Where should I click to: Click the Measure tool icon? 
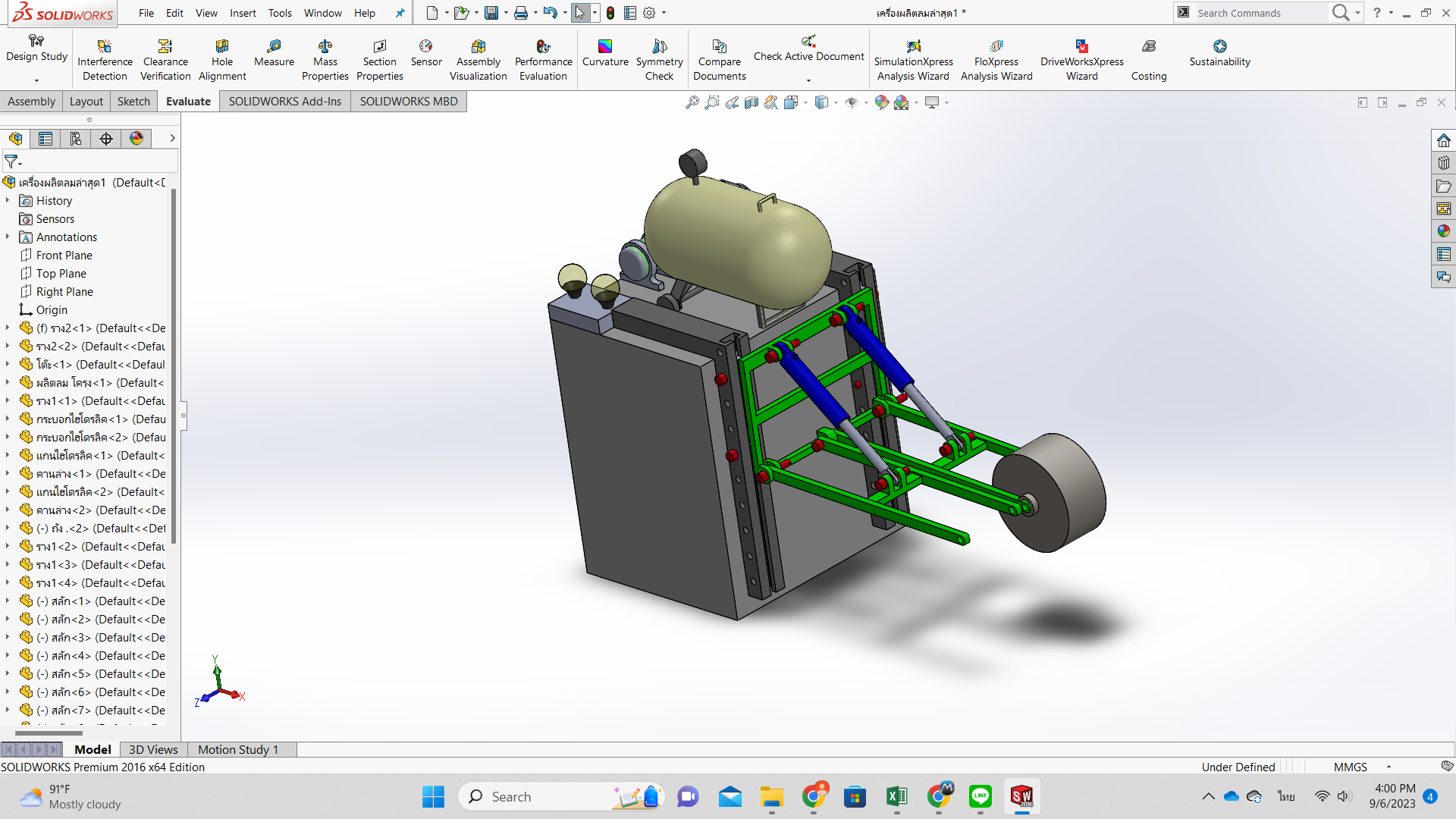[x=274, y=47]
